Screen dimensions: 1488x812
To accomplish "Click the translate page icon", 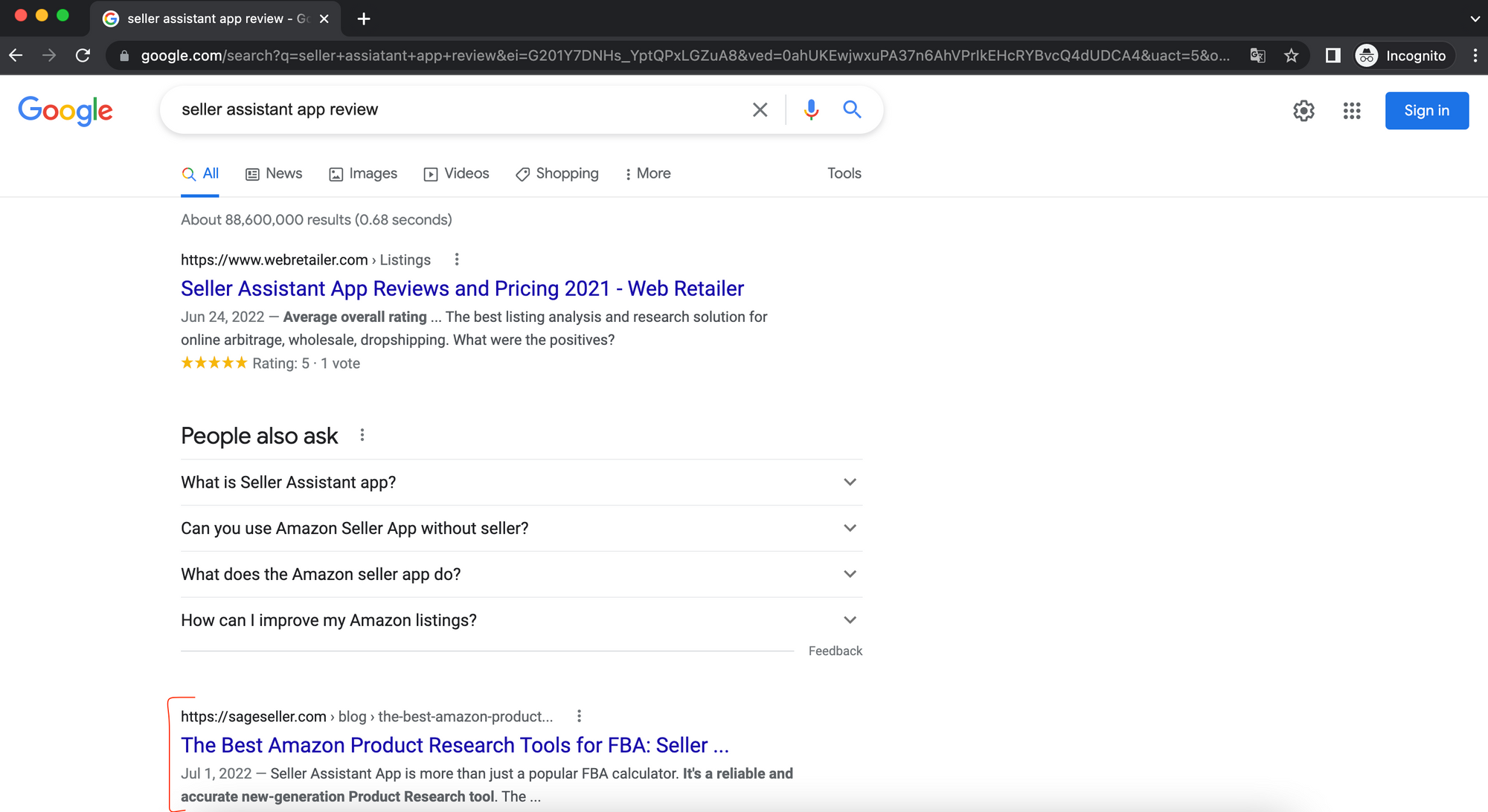I will pyautogui.click(x=1257, y=56).
